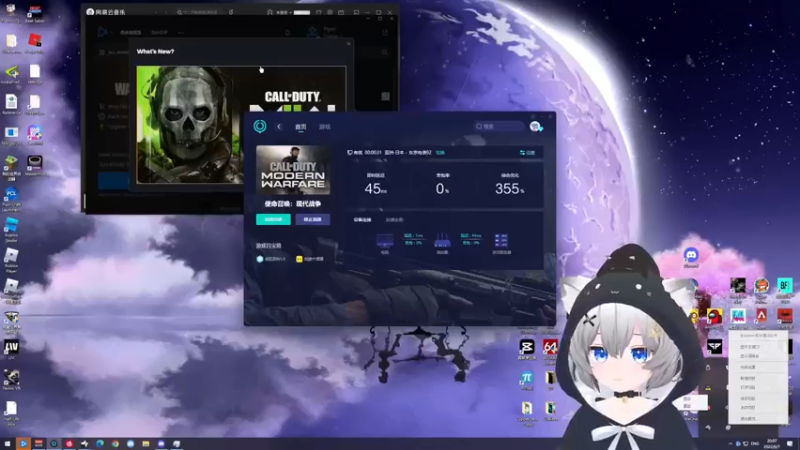800x450 pixels.
Task: Select the first sub-tab below the stats
Action: click(x=362, y=220)
